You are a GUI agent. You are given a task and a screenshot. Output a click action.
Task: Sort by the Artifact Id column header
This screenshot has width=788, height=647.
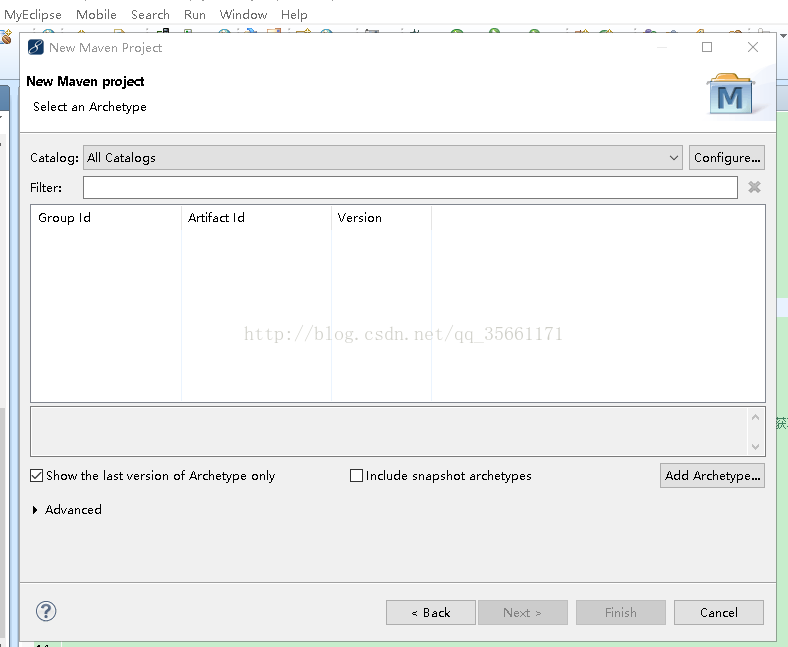click(256, 218)
